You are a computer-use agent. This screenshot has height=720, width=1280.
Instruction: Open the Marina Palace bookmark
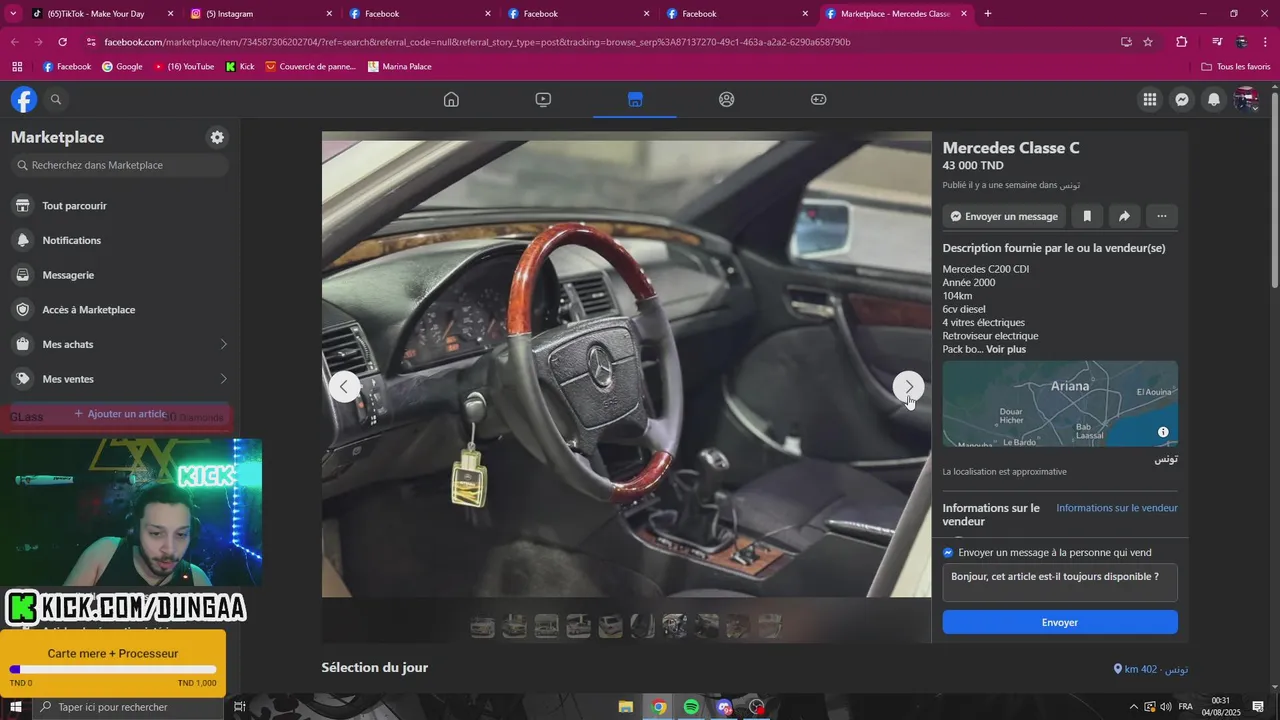click(399, 67)
